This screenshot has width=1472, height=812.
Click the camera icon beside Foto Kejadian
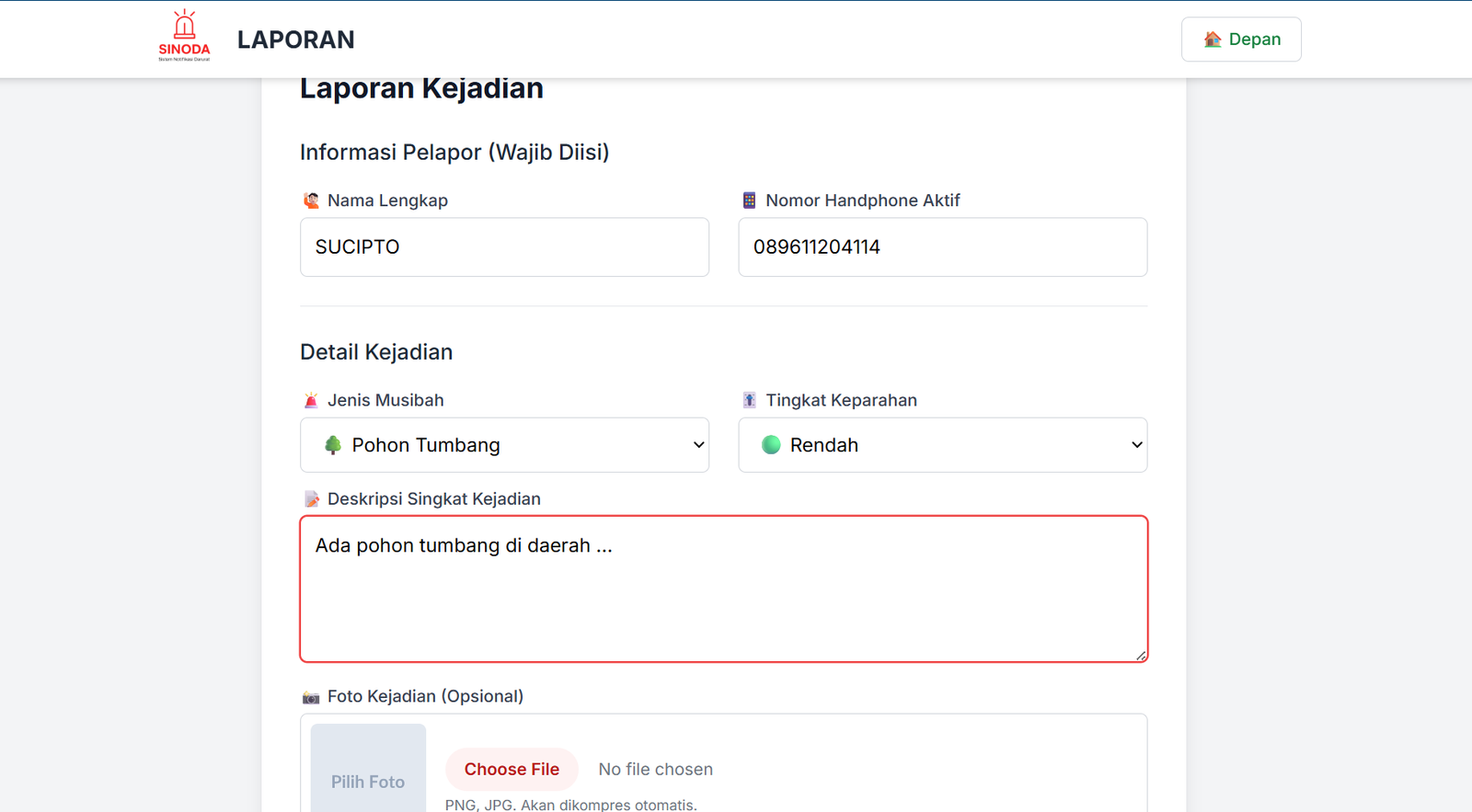click(311, 697)
